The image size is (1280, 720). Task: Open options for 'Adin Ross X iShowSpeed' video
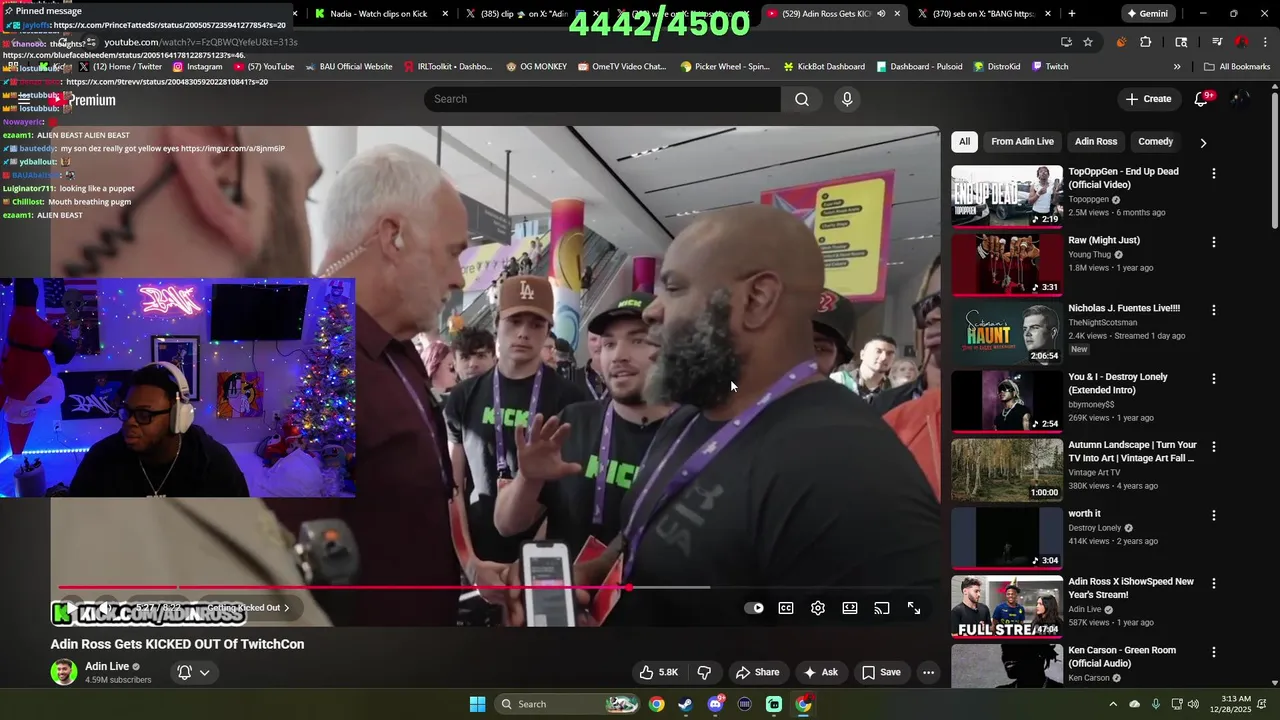[1214, 584]
